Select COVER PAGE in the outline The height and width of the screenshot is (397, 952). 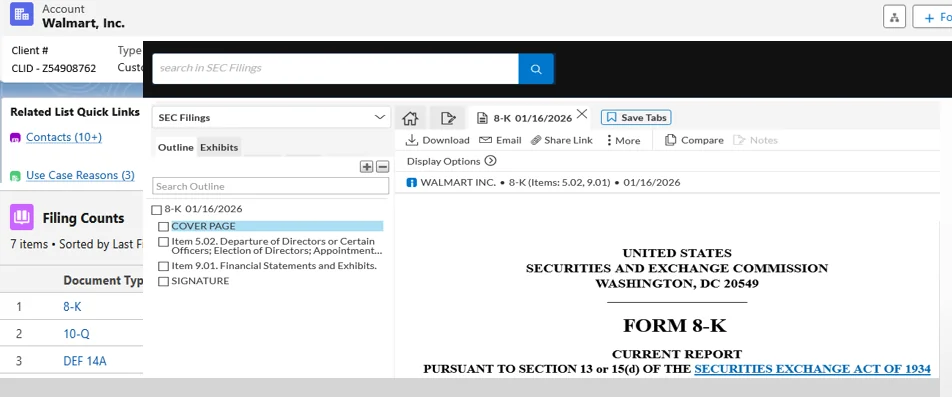point(277,226)
